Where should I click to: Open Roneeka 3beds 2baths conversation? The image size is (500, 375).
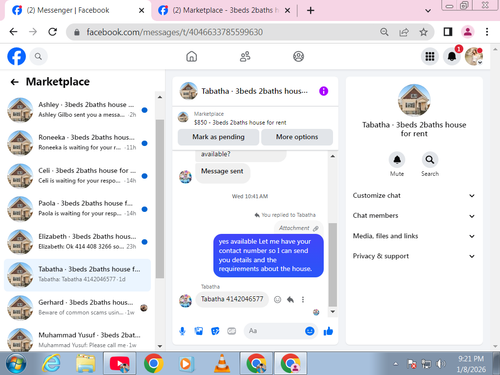click(77, 143)
